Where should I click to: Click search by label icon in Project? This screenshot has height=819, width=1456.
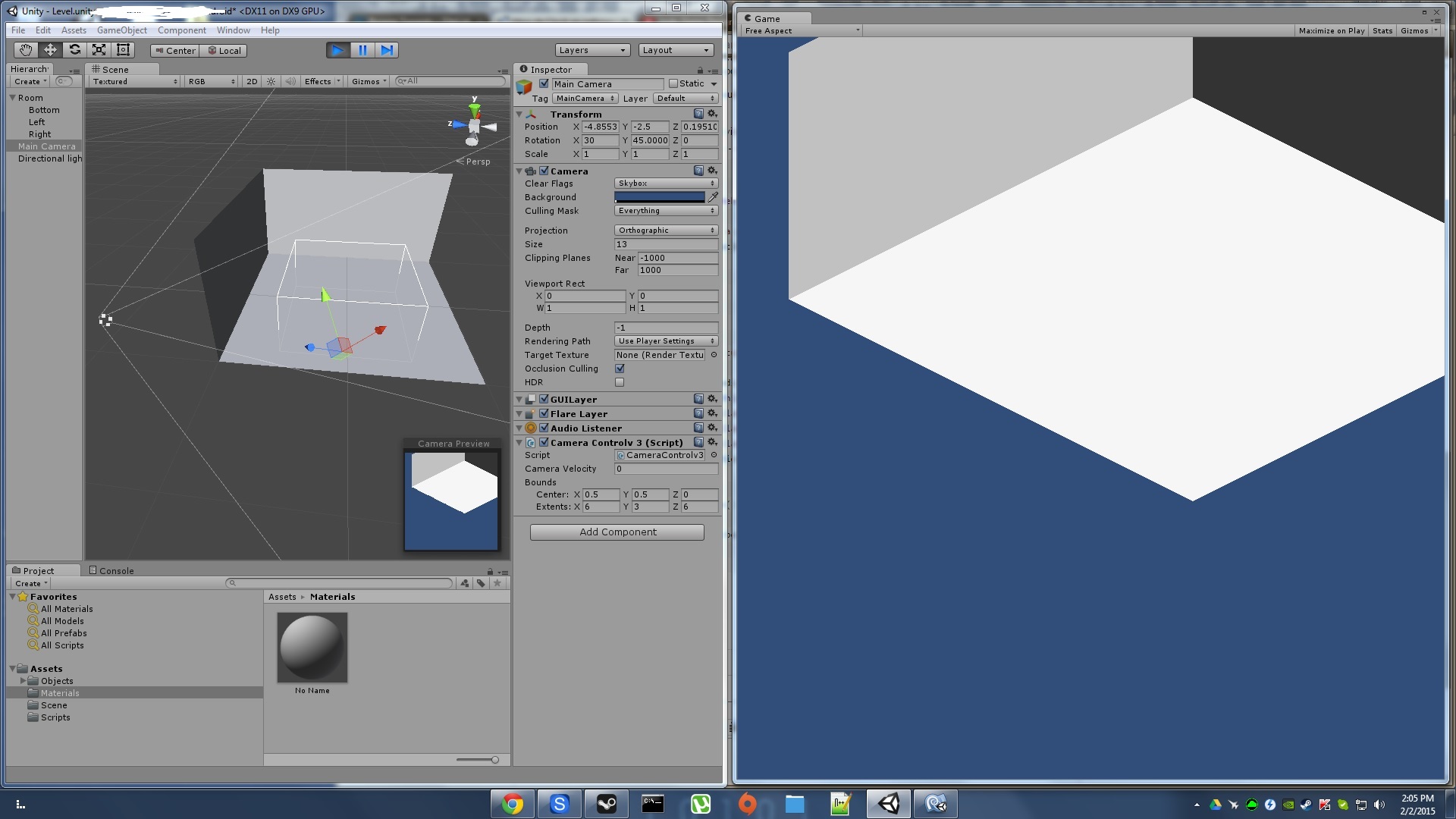pos(481,583)
